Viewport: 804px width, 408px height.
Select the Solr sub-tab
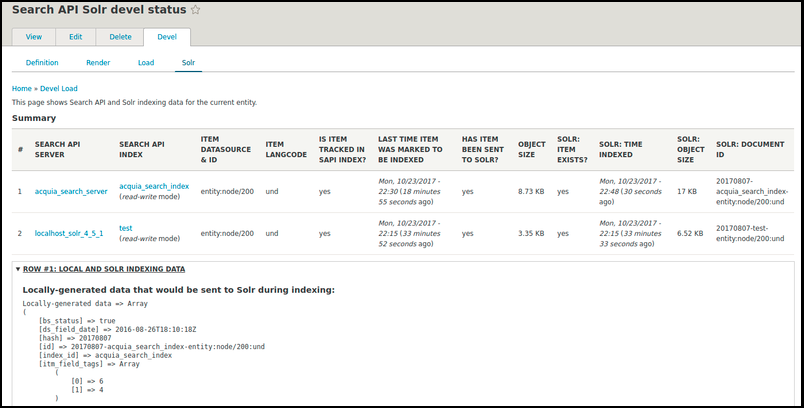188,62
